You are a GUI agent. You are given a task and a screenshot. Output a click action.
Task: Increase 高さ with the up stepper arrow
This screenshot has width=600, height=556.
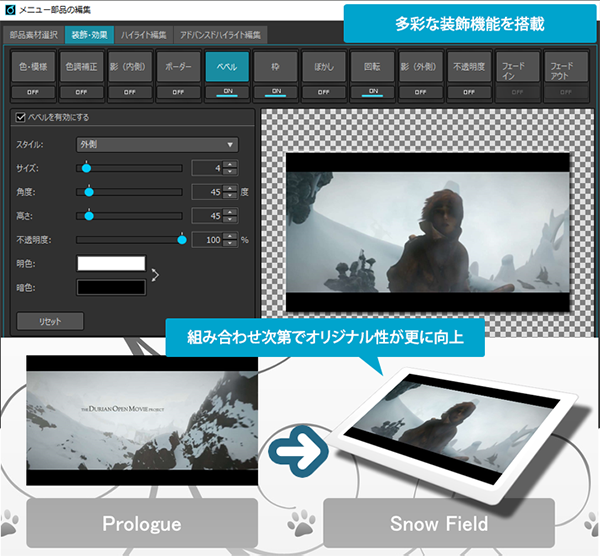pyautogui.click(x=230, y=212)
